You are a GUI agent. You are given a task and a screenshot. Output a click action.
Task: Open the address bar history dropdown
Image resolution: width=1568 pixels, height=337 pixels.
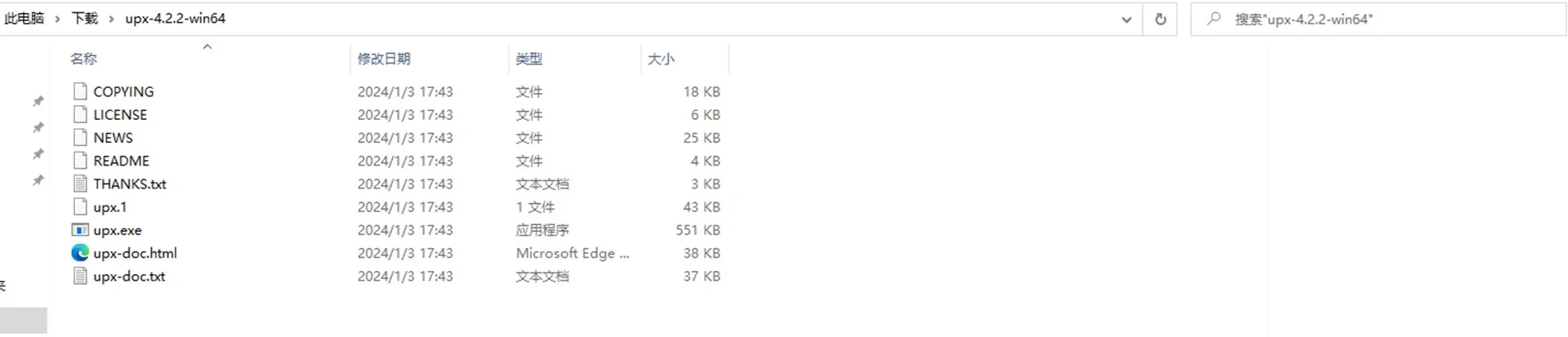click(x=1126, y=20)
